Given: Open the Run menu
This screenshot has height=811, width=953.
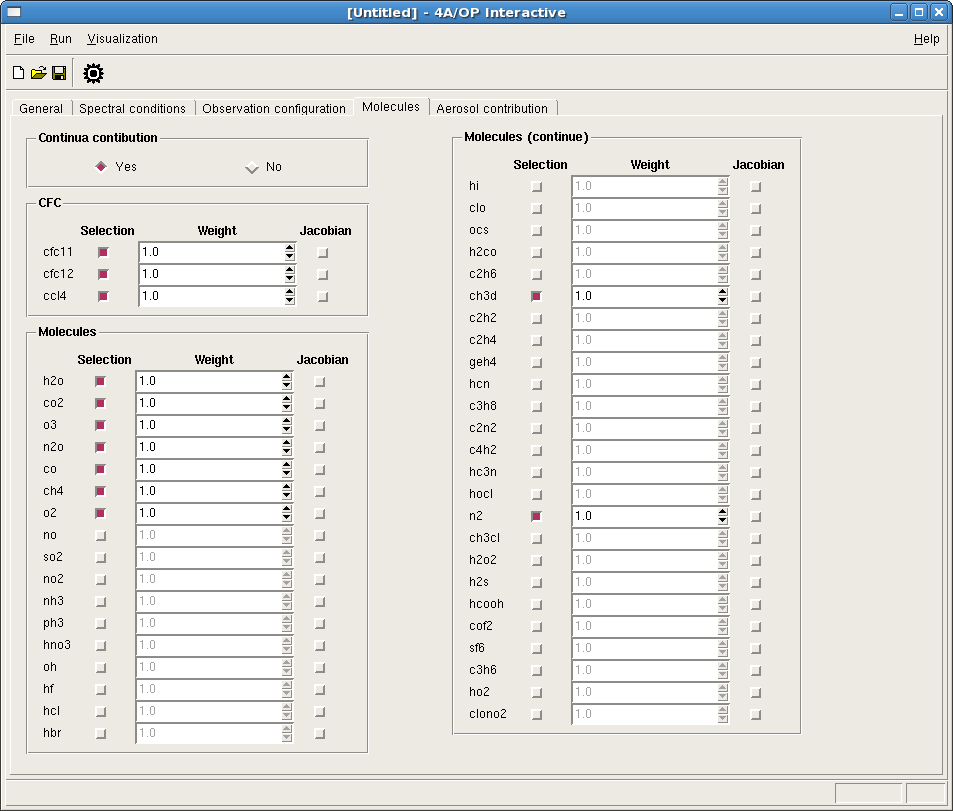Looking at the screenshot, I should pos(61,39).
